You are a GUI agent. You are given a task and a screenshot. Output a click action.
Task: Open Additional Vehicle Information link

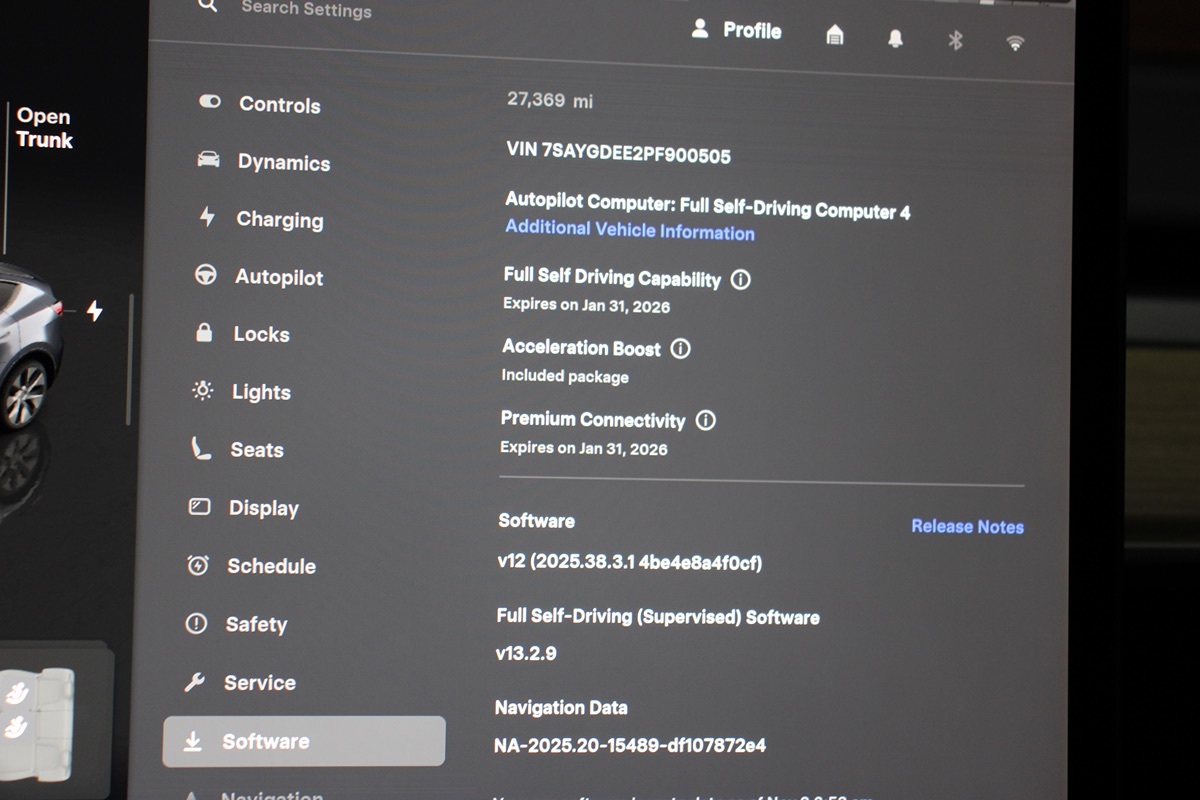coord(629,230)
